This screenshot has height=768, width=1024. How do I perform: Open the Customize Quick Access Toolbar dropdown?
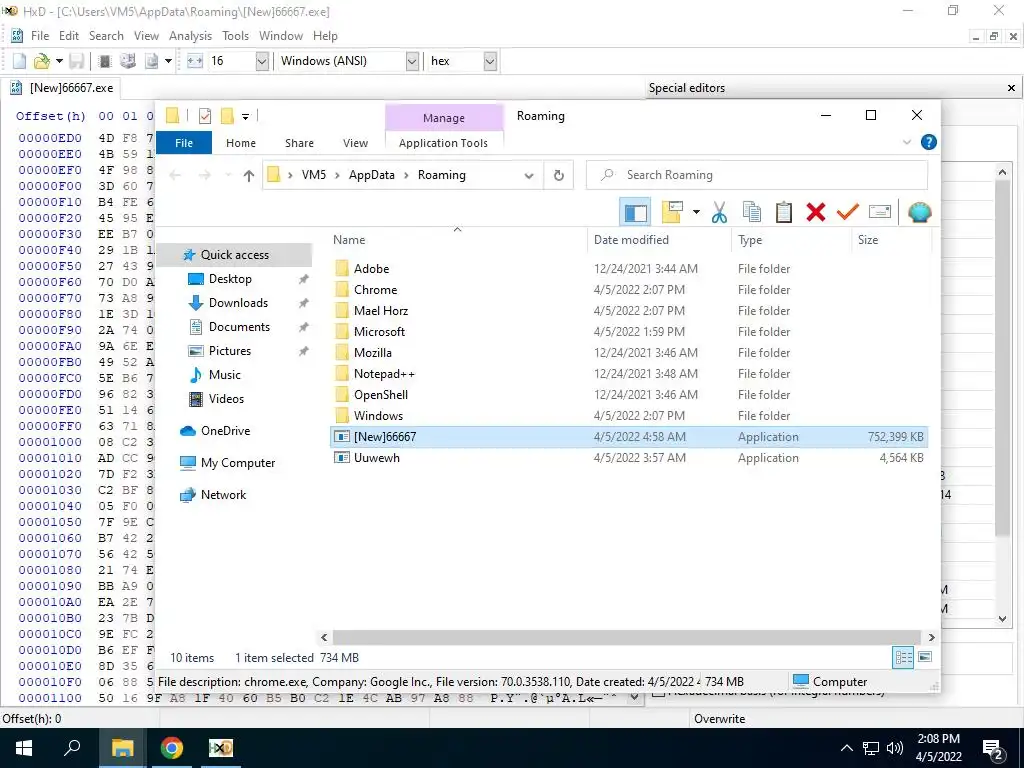(246, 117)
